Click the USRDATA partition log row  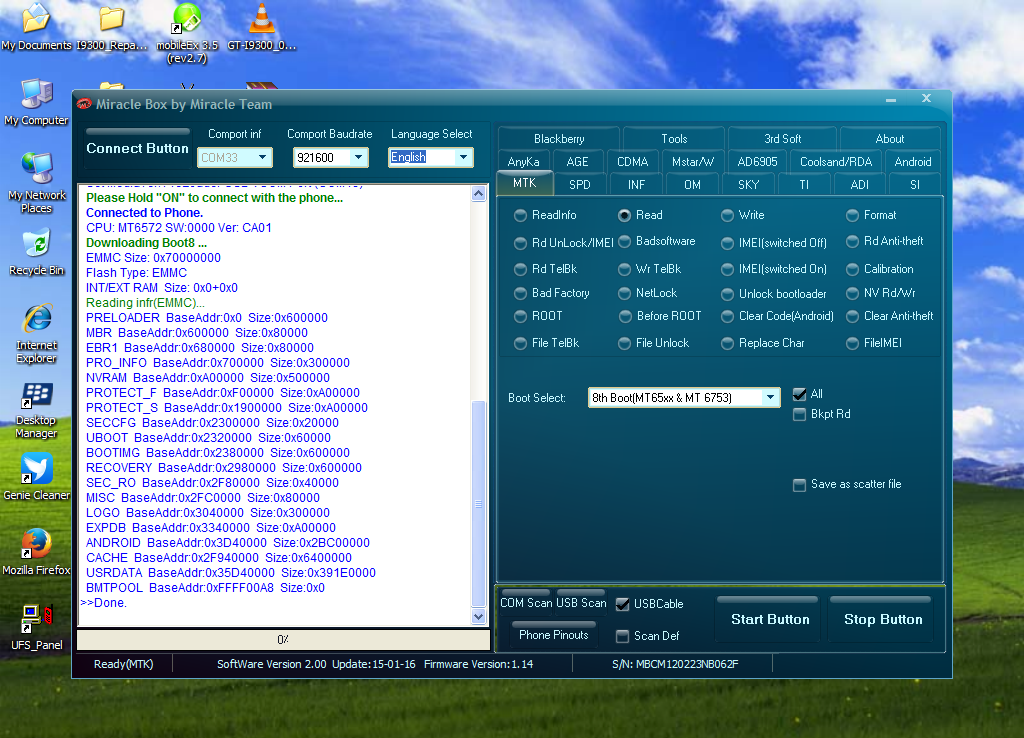pyautogui.click(x=231, y=573)
